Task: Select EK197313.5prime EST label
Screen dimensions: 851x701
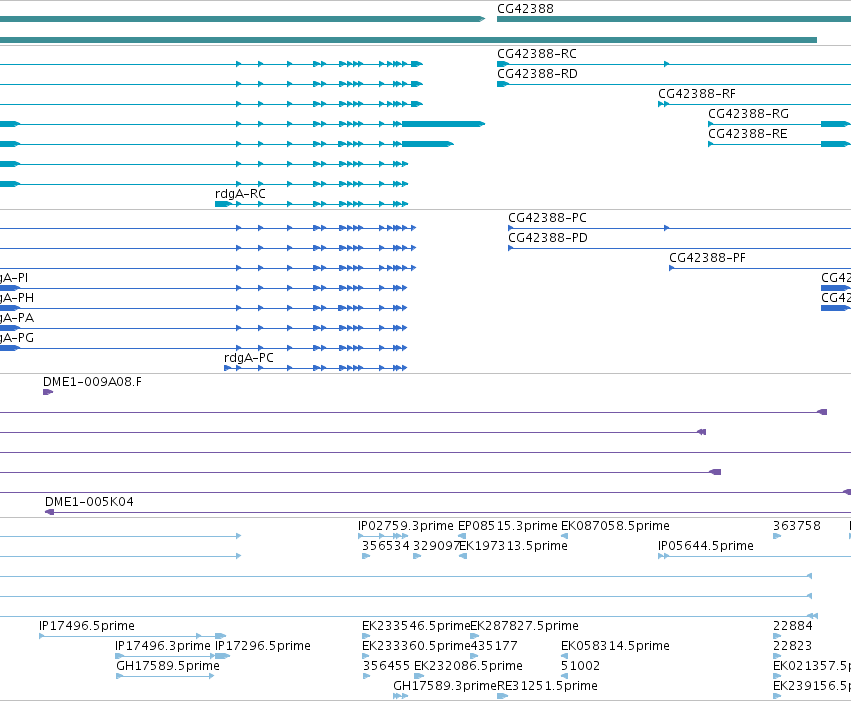Action: pos(513,546)
